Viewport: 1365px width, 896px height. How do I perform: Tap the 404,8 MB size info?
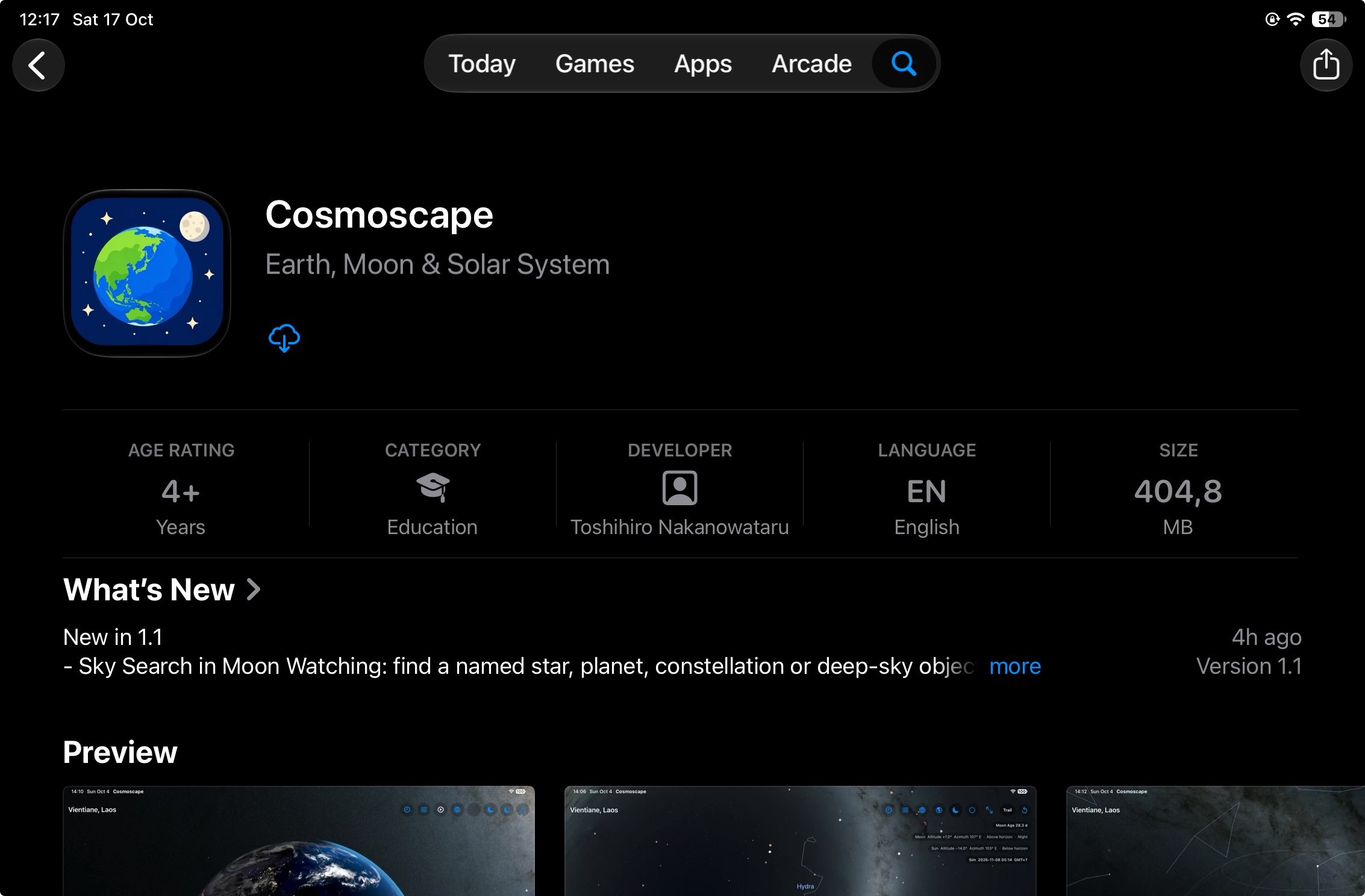pos(1178,491)
